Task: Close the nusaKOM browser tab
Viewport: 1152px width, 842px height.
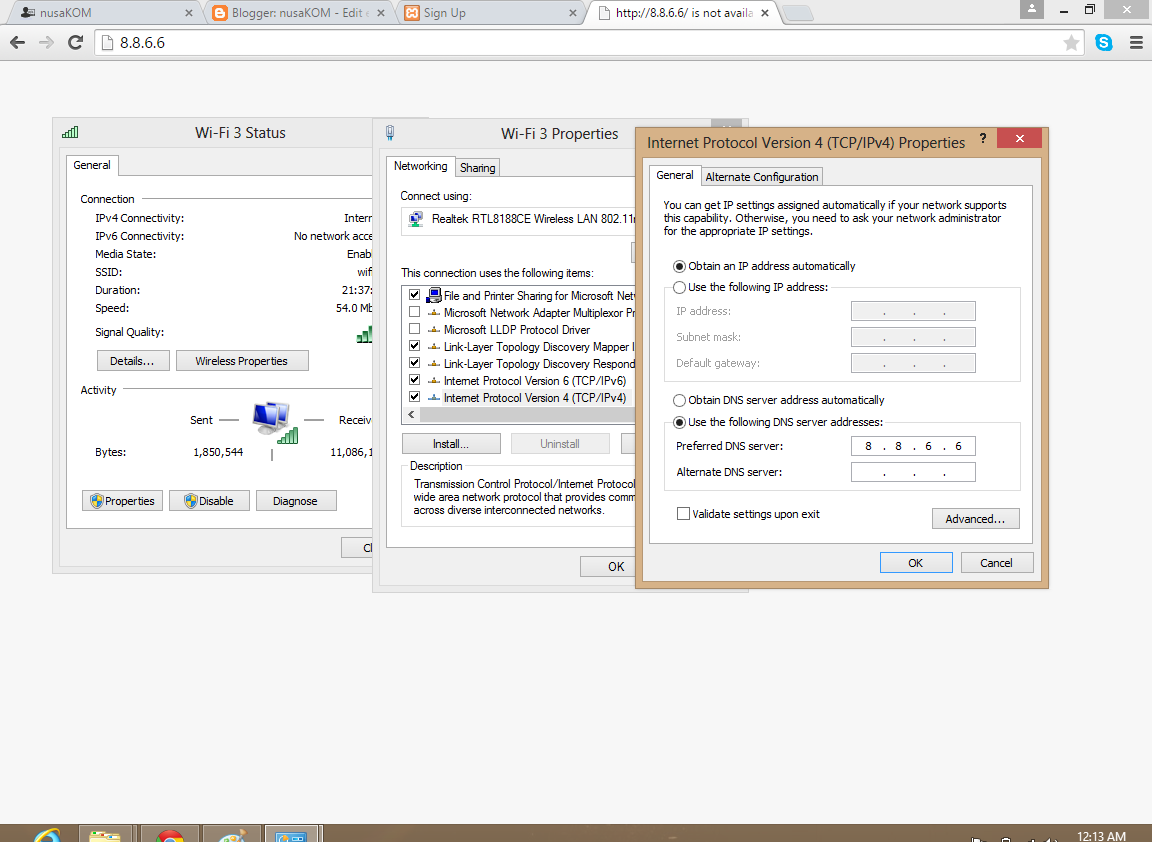Action: [x=189, y=12]
